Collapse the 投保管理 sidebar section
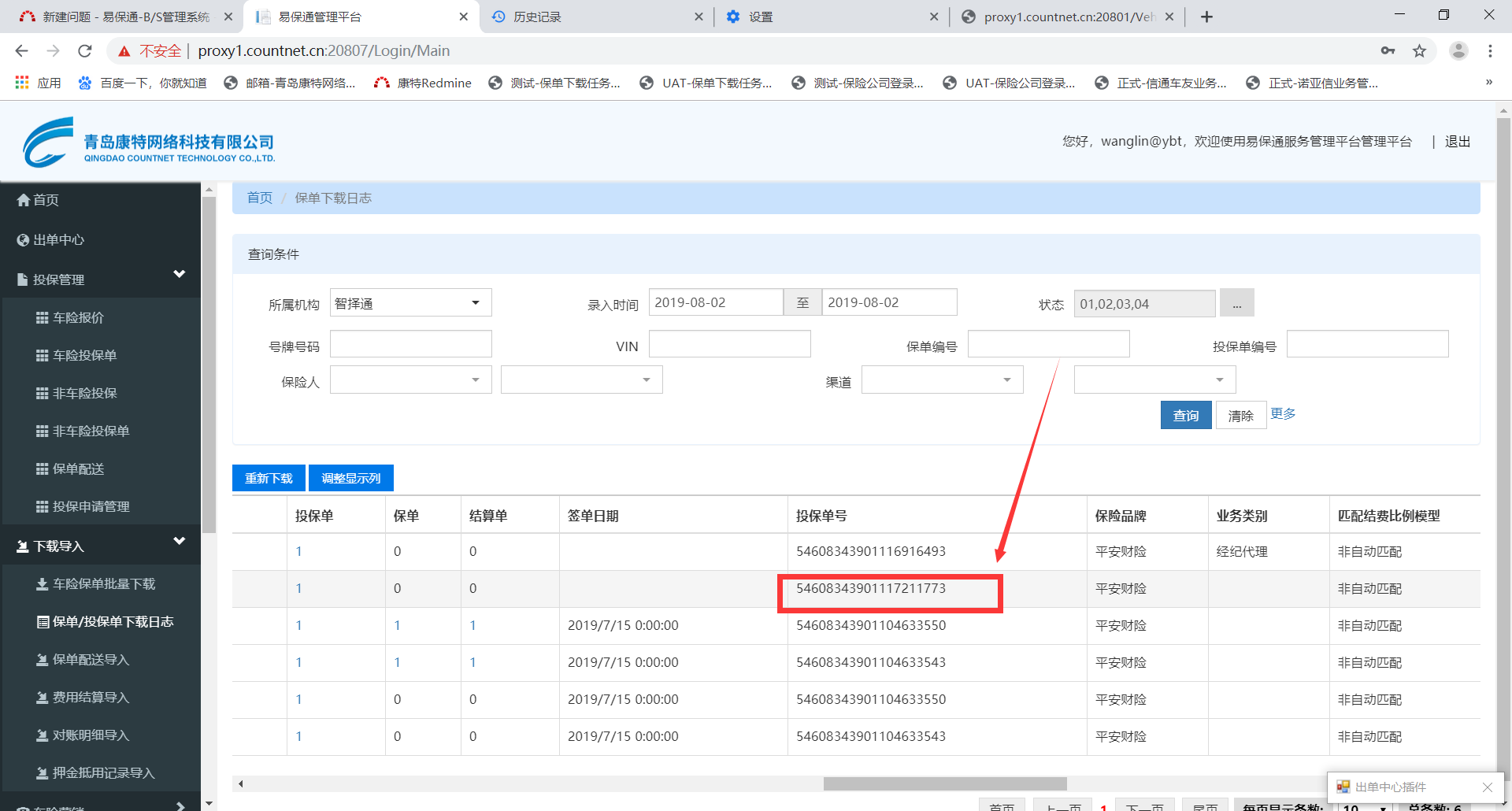This screenshot has height=811, width=1512. (x=179, y=274)
